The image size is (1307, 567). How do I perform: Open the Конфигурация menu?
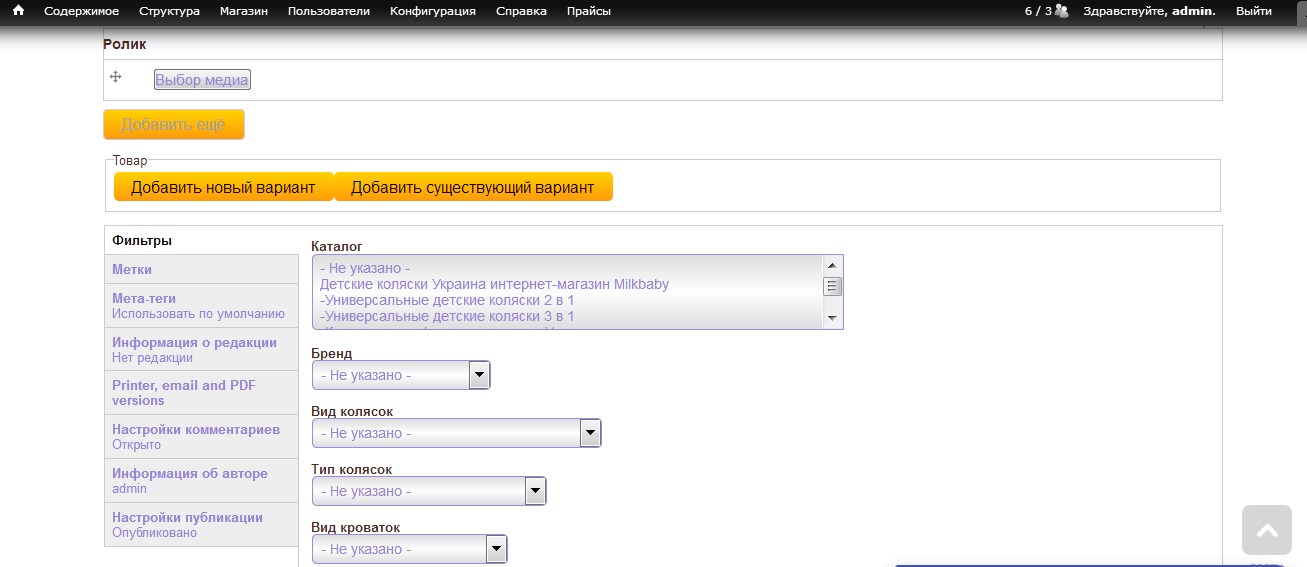coord(433,11)
